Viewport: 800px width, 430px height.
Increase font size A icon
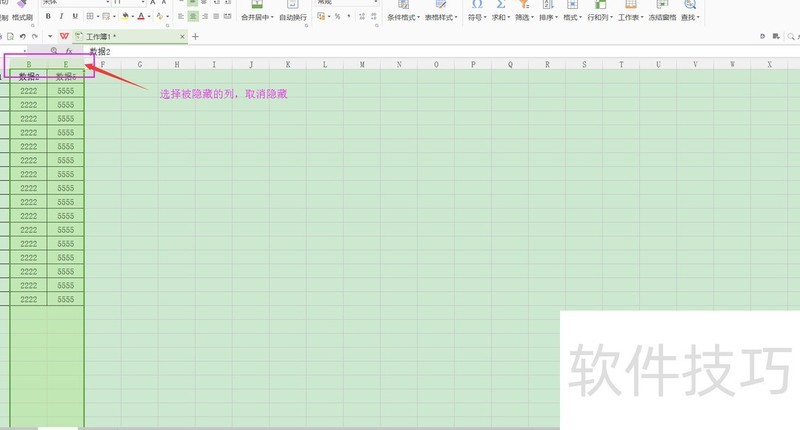click(153, 3)
